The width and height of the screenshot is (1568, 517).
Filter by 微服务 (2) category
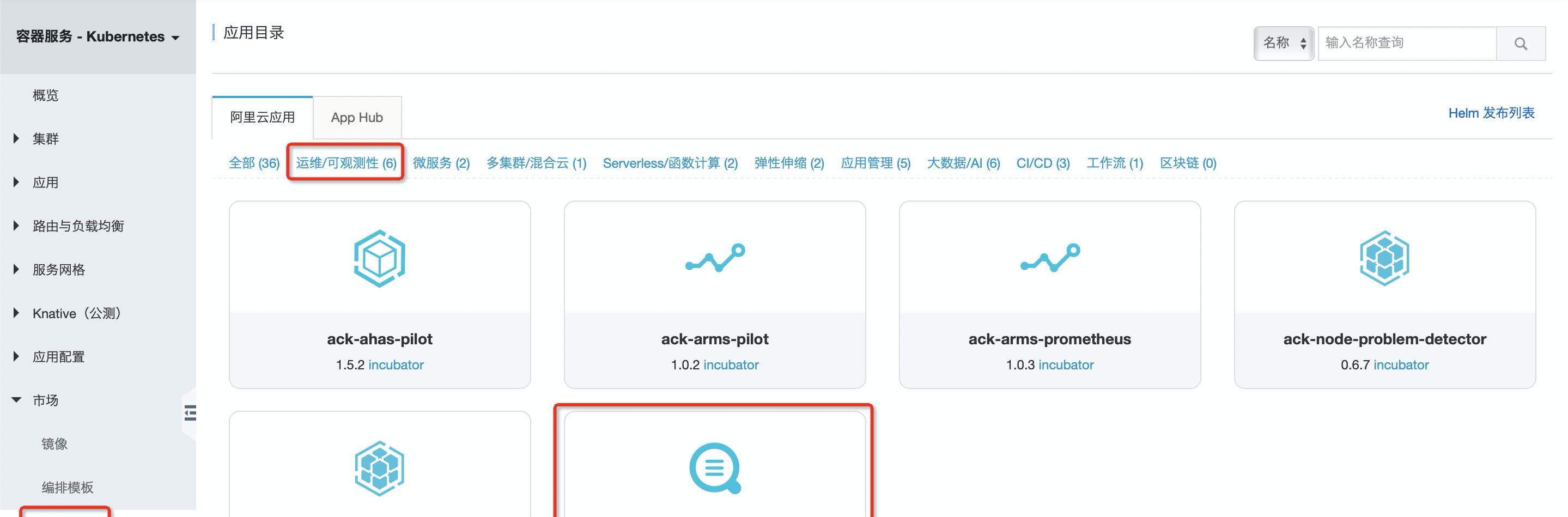click(441, 163)
